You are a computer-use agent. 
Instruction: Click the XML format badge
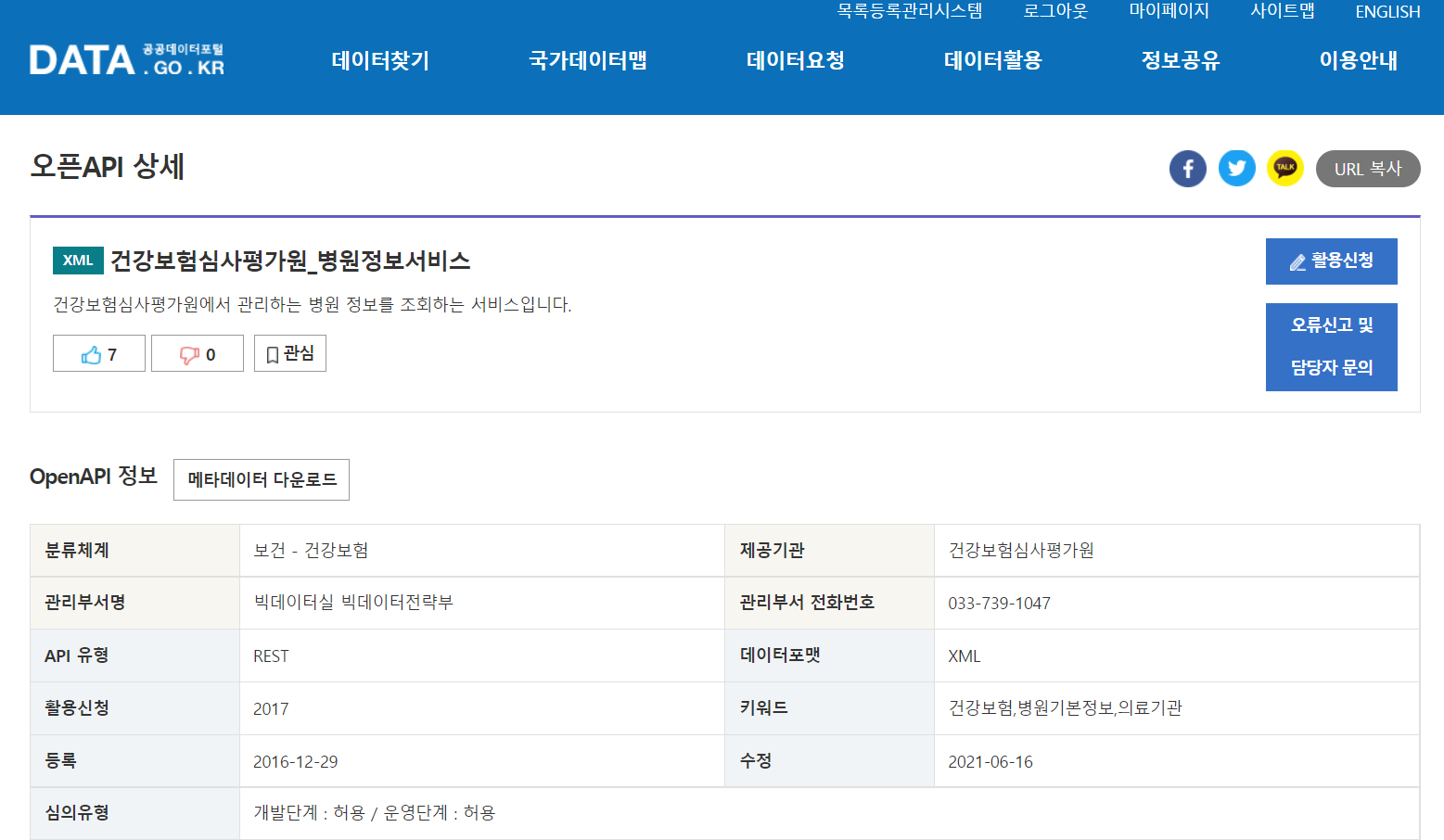click(x=78, y=261)
